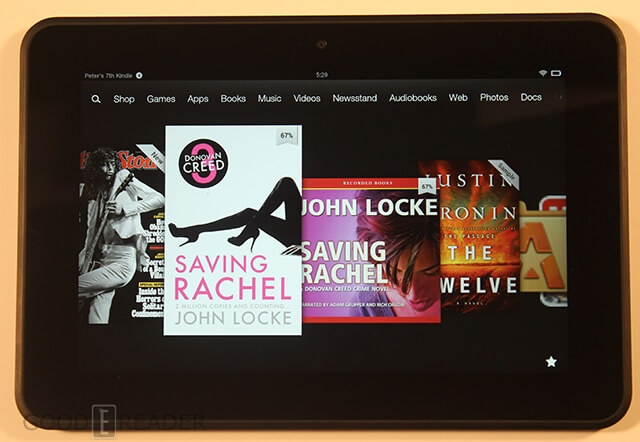This screenshot has height=442, width=640.
Task: Go to the Books library
Action: point(233,98)
